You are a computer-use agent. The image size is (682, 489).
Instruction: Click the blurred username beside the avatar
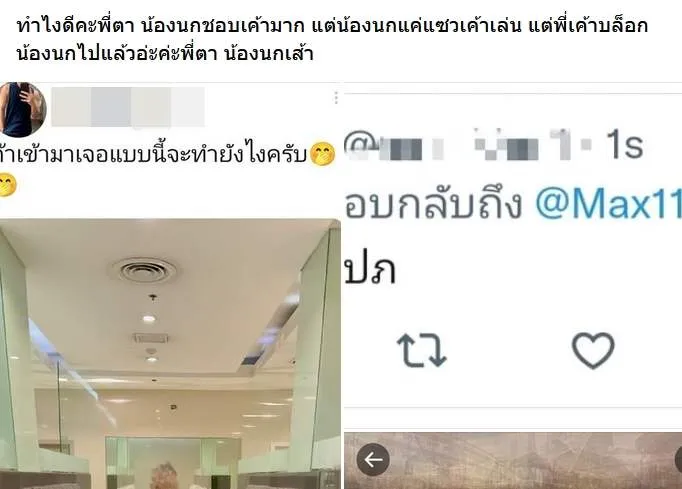pos(128,107)
